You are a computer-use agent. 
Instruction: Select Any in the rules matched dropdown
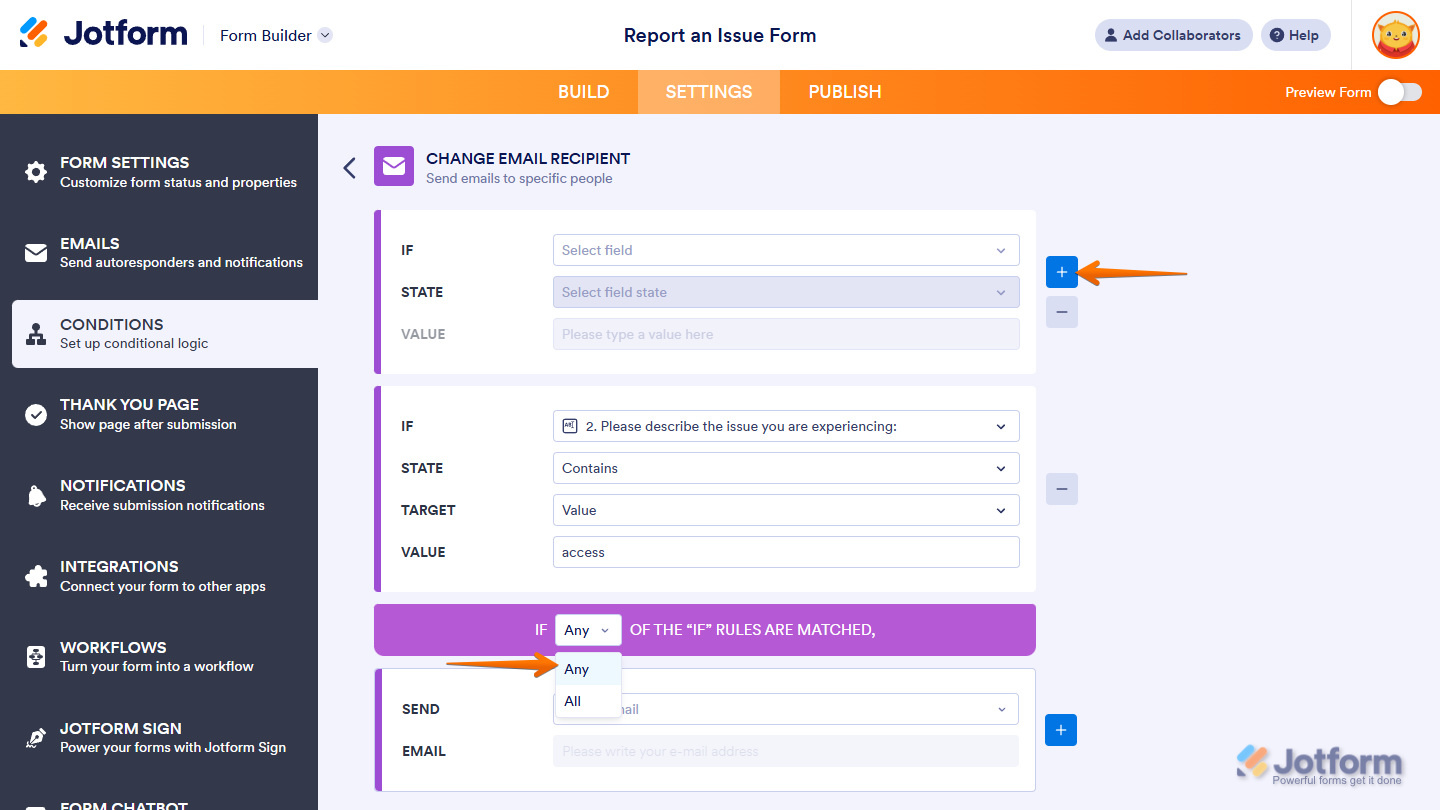(x=587, y=629)
